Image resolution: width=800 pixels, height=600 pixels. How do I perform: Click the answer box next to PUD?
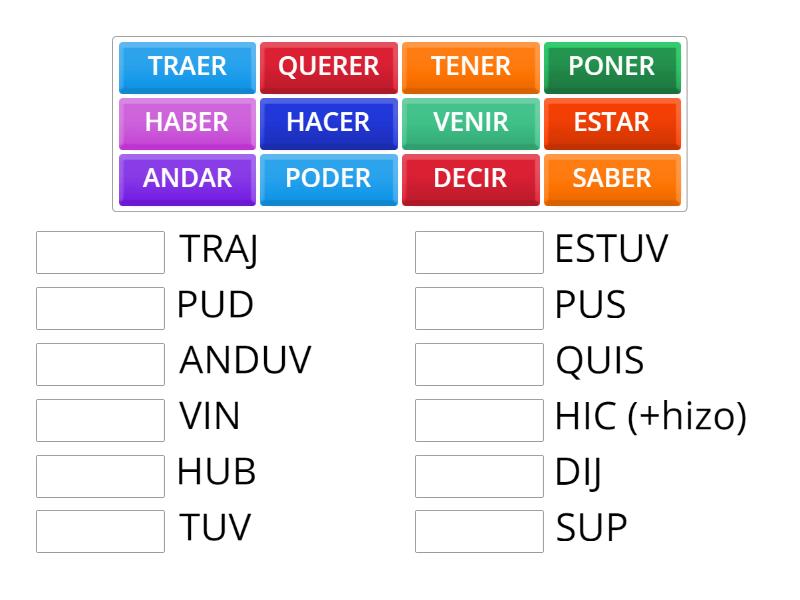(x=100, y=307)
